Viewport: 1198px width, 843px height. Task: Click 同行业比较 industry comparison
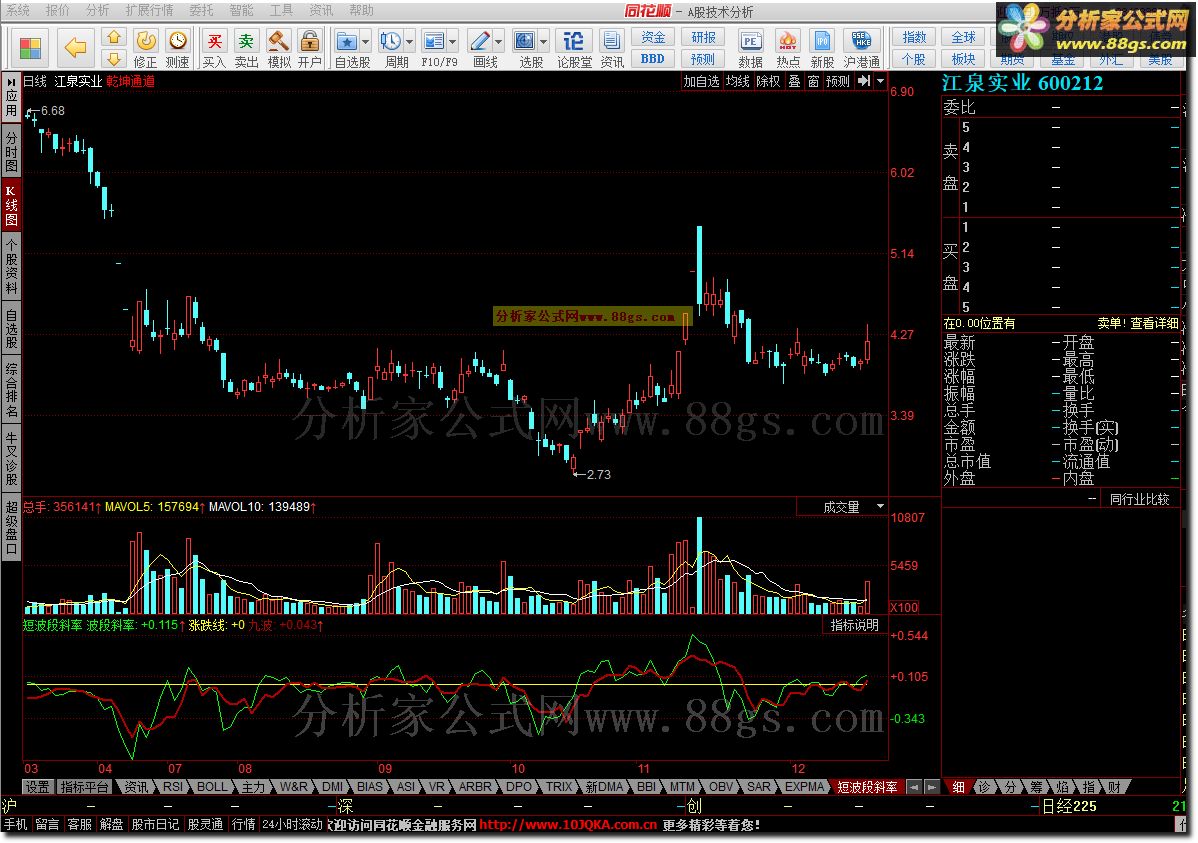pyautogui.click(x=1139, y=499)
